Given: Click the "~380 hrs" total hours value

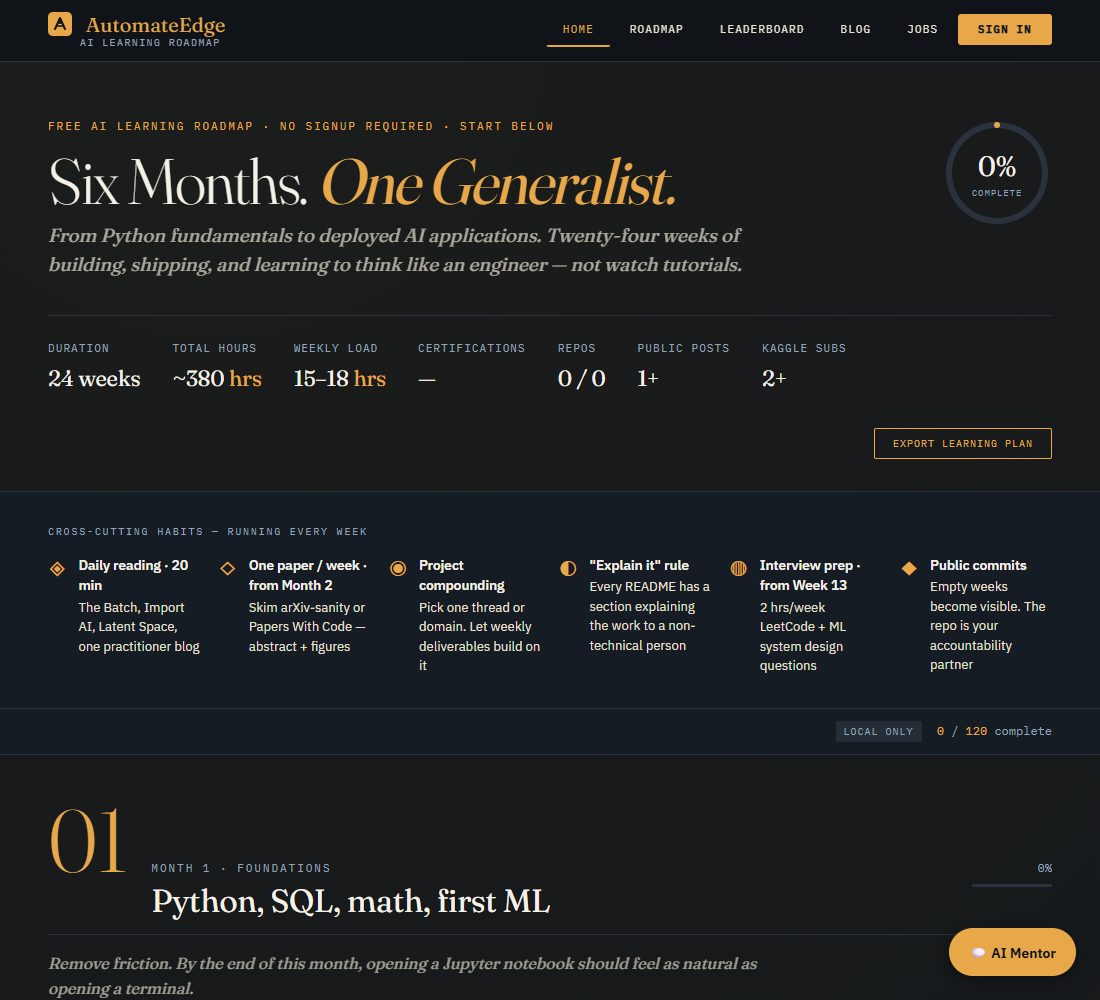Looking at the screenshot, I should [x=217, y=379].
